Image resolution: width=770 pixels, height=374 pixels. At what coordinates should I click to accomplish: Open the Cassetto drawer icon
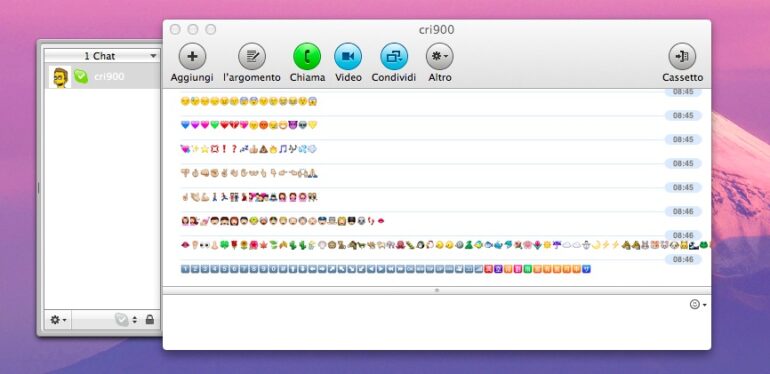[x=682, y=56]
